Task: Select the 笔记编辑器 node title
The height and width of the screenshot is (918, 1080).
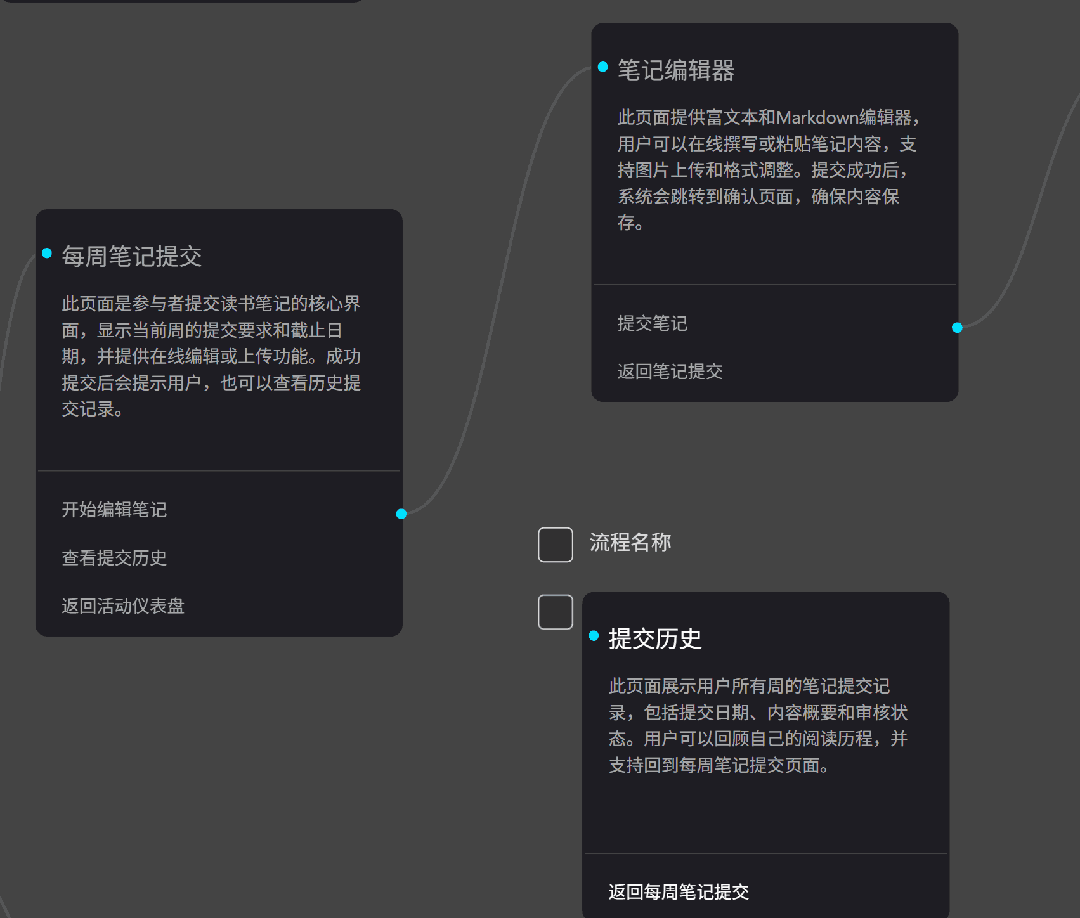Action: coord(676,71)
